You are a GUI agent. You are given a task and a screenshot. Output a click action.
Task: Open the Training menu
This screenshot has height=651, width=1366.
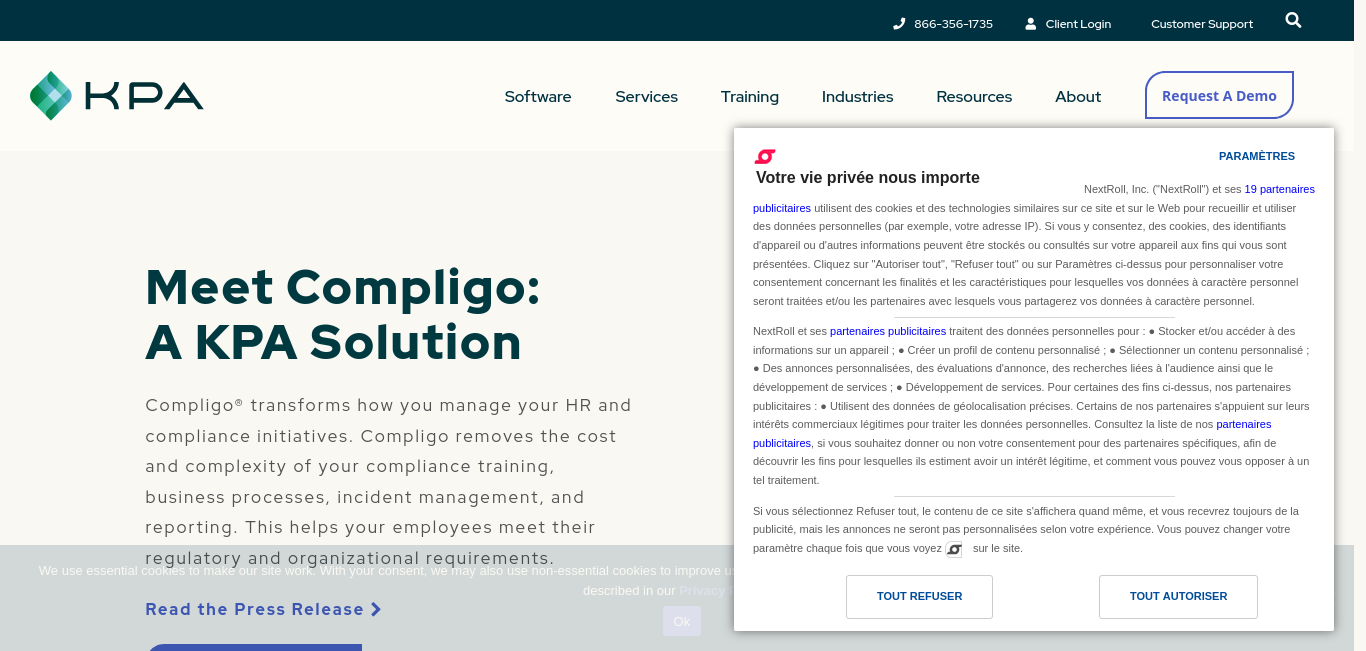pyautogui.click(x=750, y=97)
